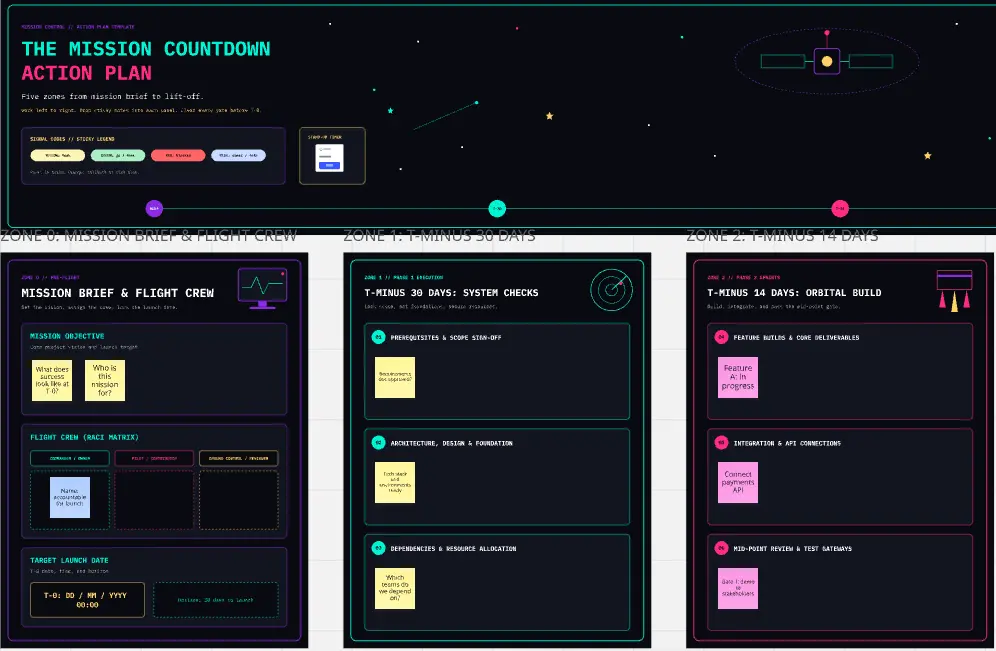
Task: Click the Ground Control / Reviewer column header
Action: [x=239, y=458]
